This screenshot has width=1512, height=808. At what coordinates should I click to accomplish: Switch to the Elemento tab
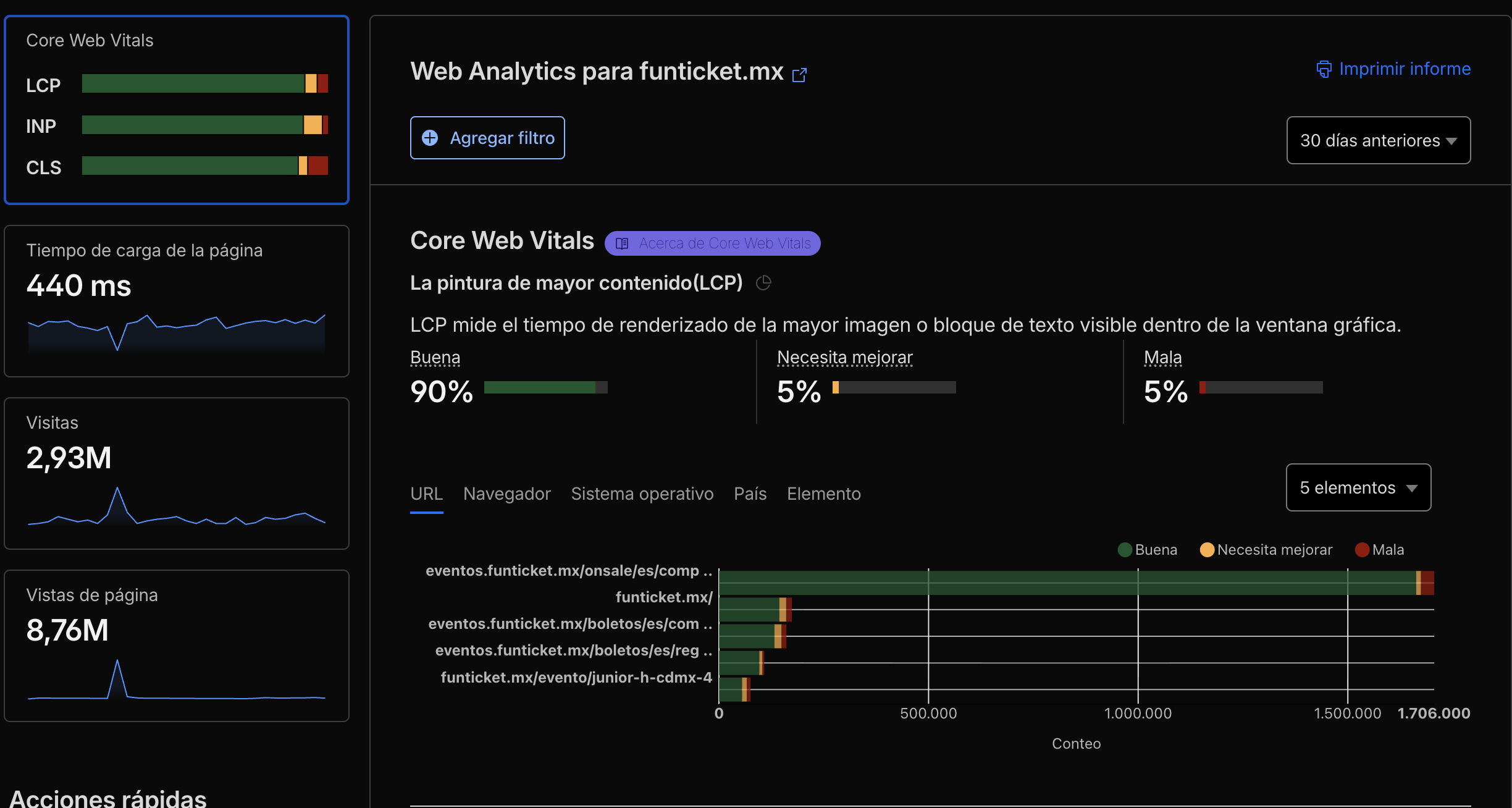pyautogui.click(x=824, y=494)
